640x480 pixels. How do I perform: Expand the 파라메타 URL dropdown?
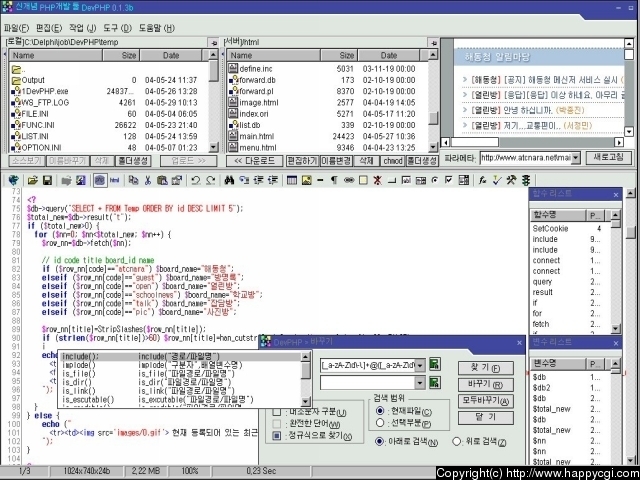(576, 158)
